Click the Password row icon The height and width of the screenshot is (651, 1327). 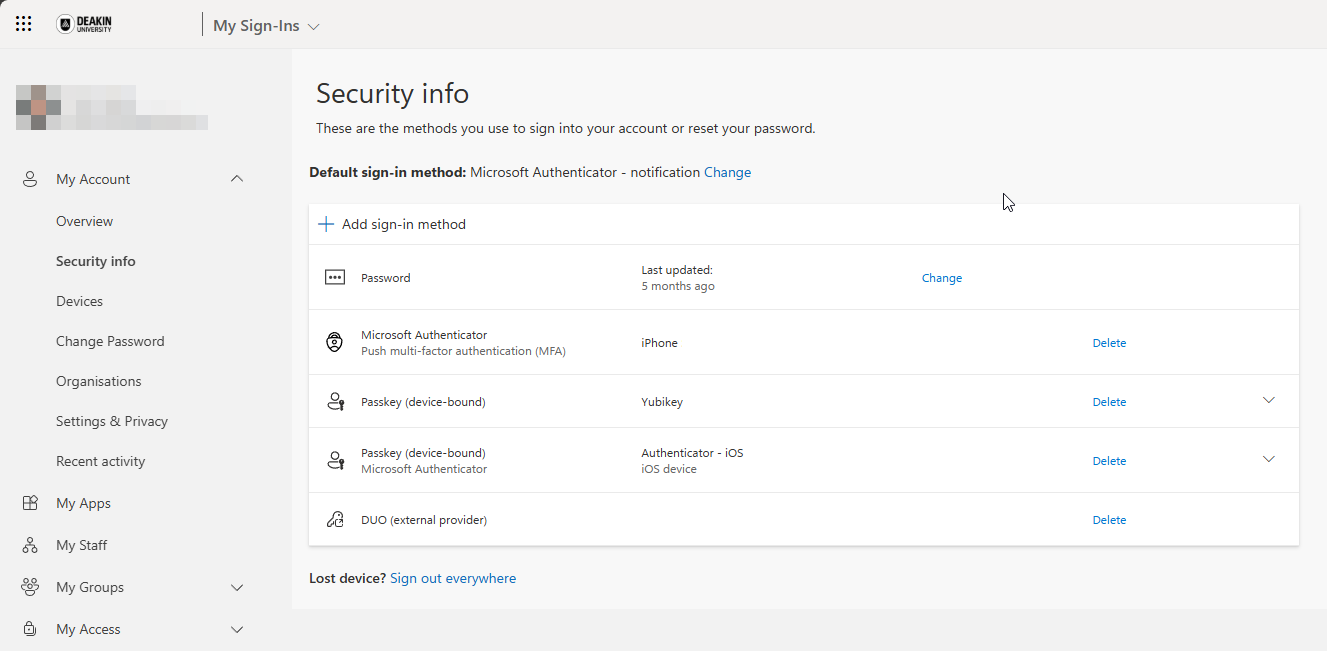pyautogui.click(x=335, y=278)
